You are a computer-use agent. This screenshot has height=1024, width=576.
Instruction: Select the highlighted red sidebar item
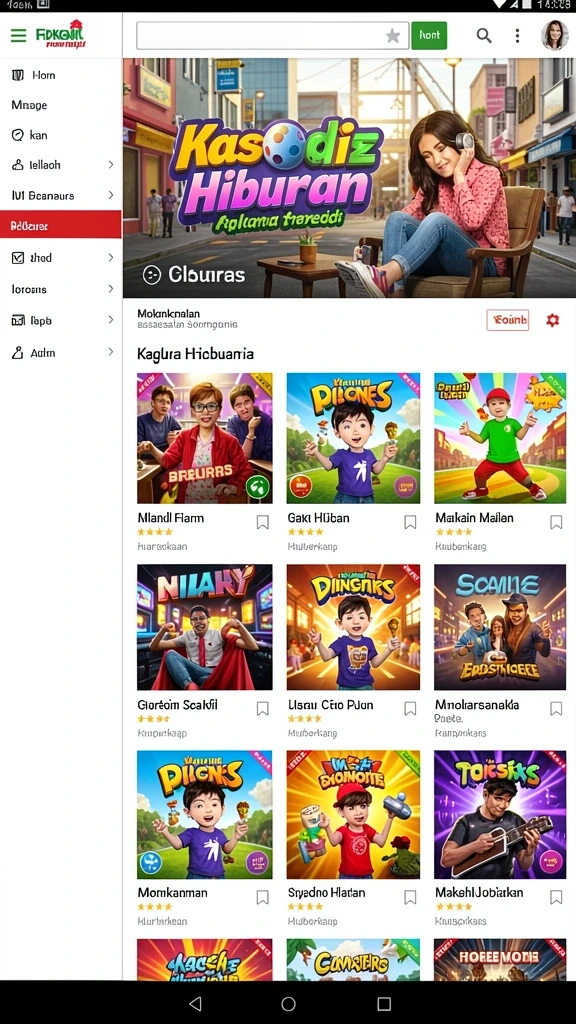[61, 226]
